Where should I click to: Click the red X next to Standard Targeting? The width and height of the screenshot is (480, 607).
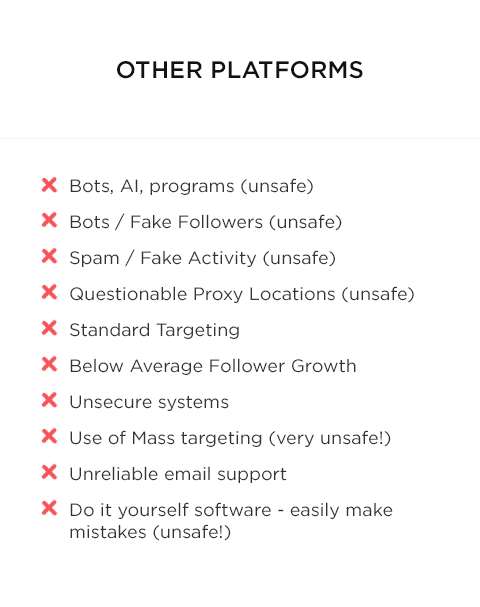click(50, 328)
